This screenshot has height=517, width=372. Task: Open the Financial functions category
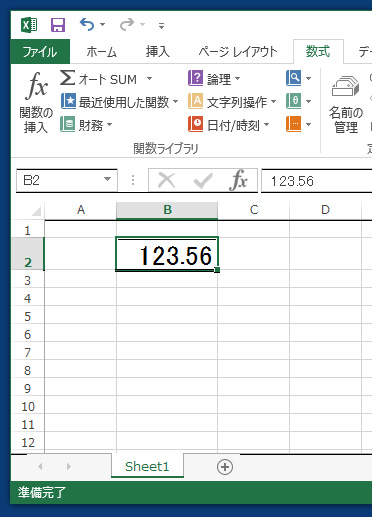[86, 125]
